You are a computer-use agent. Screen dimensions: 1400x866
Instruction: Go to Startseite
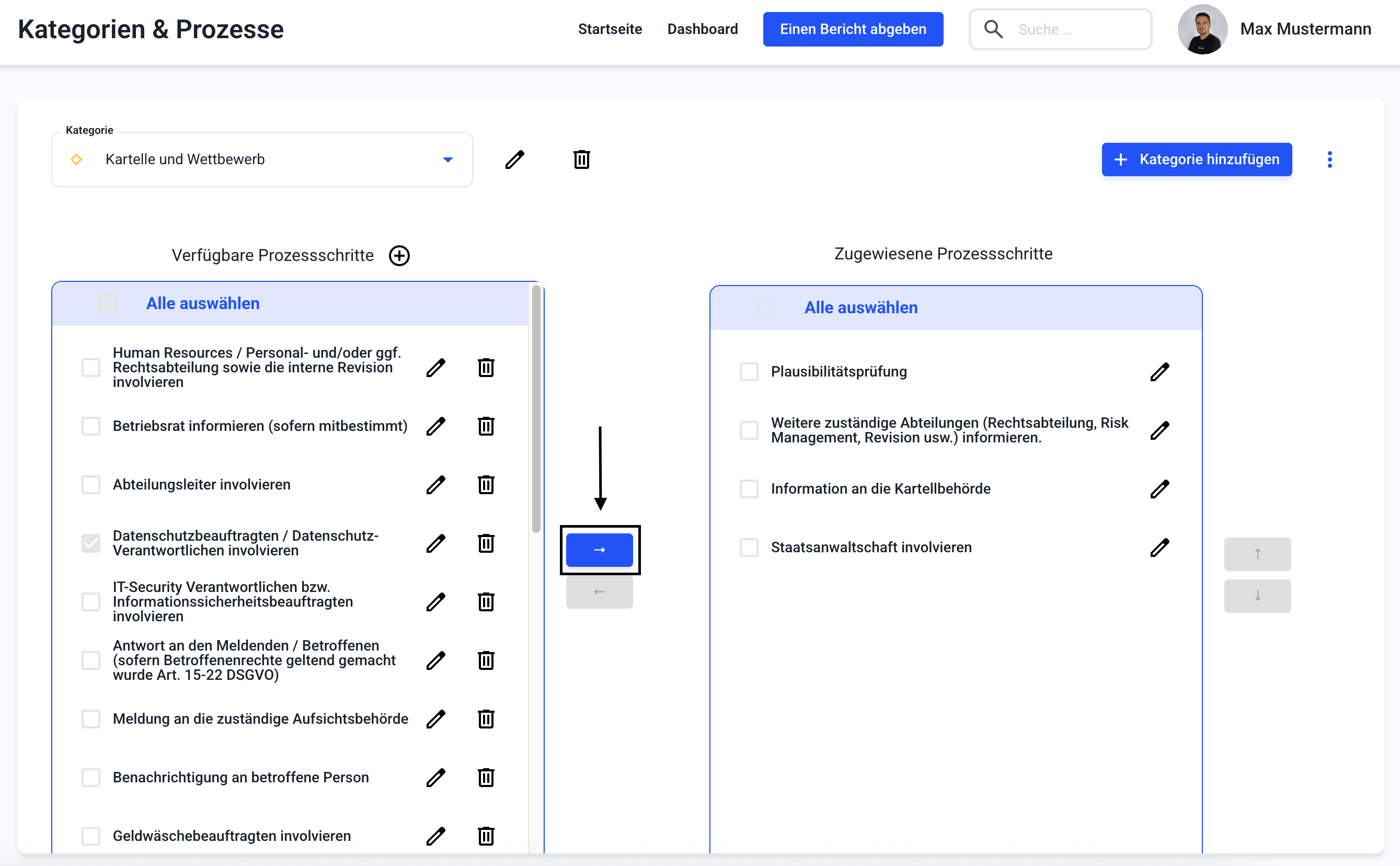click(x=610, y=29)
